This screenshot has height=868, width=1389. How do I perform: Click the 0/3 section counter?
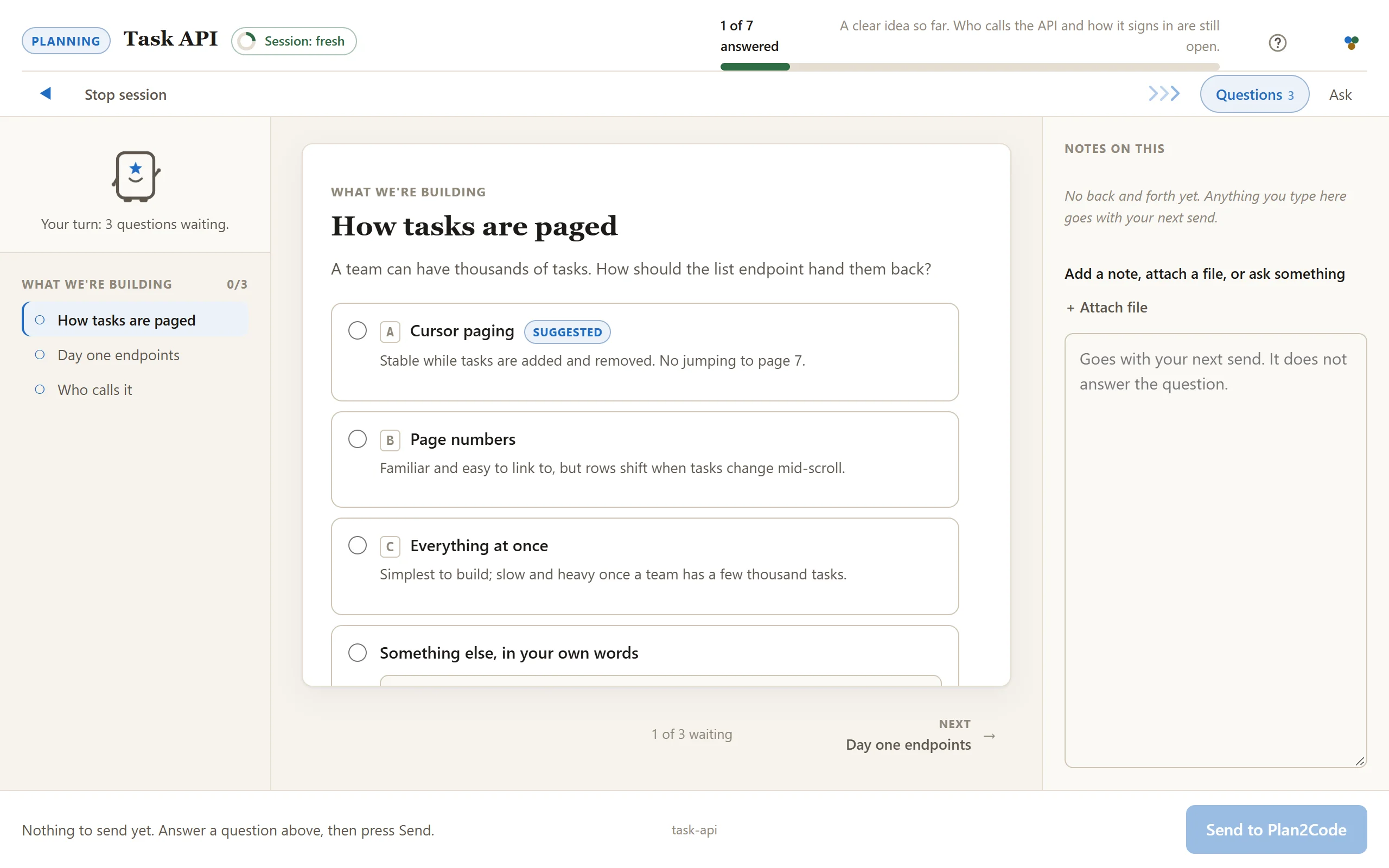pos(237,284)
